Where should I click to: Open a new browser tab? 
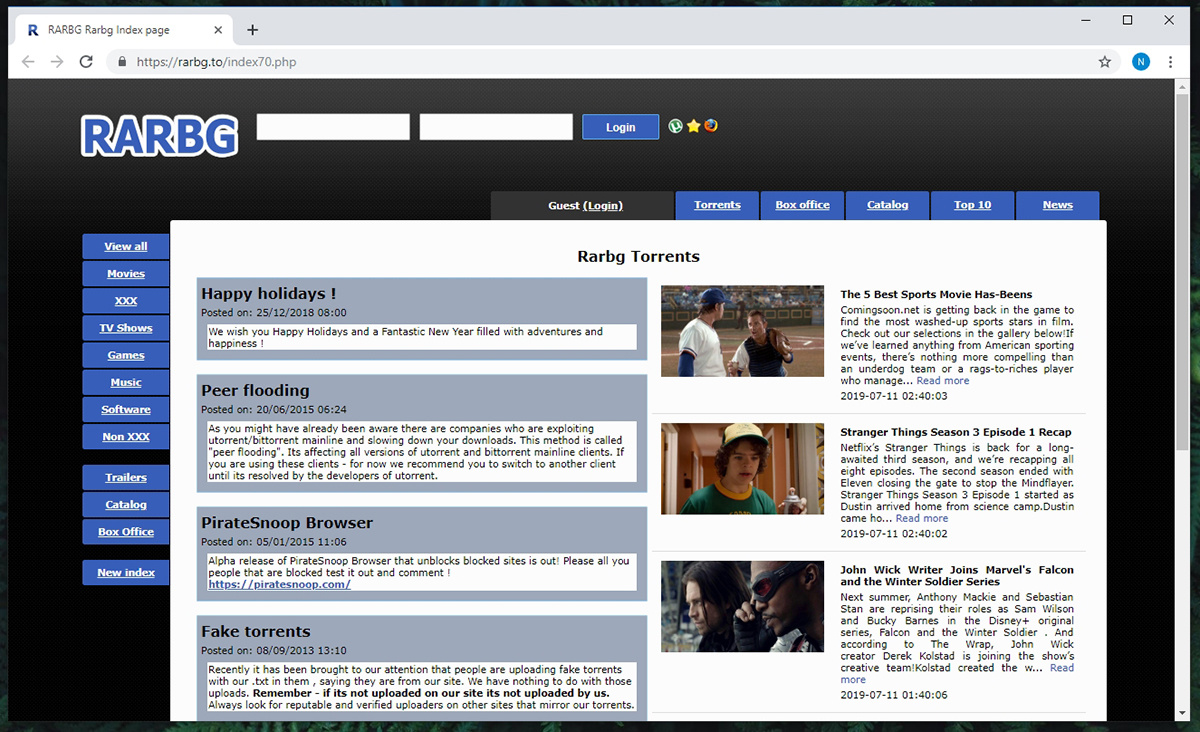tap(252, 30)
